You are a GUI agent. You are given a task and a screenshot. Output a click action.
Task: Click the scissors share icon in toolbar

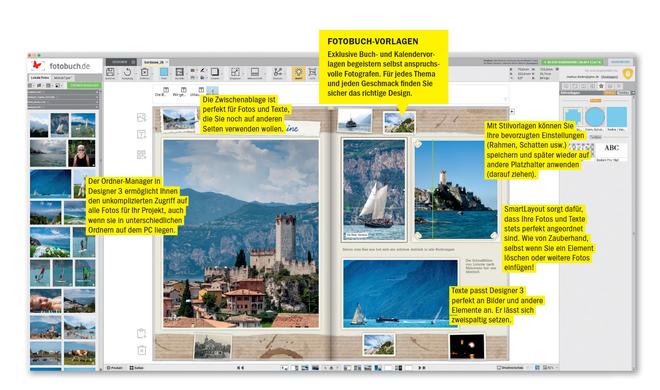278,72
